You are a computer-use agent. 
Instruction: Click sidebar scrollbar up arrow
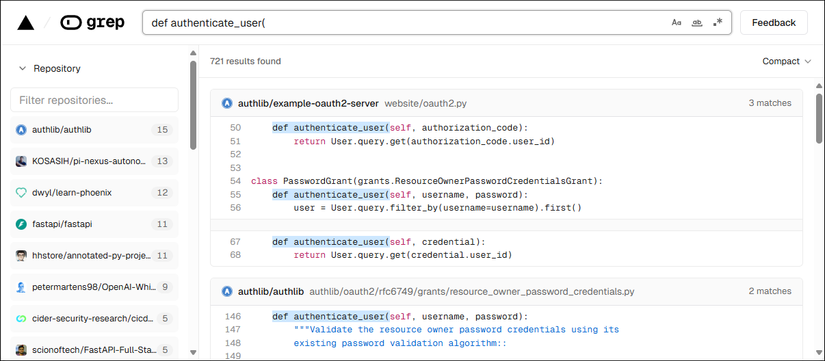pyautogui.click(x=193, y=53)
